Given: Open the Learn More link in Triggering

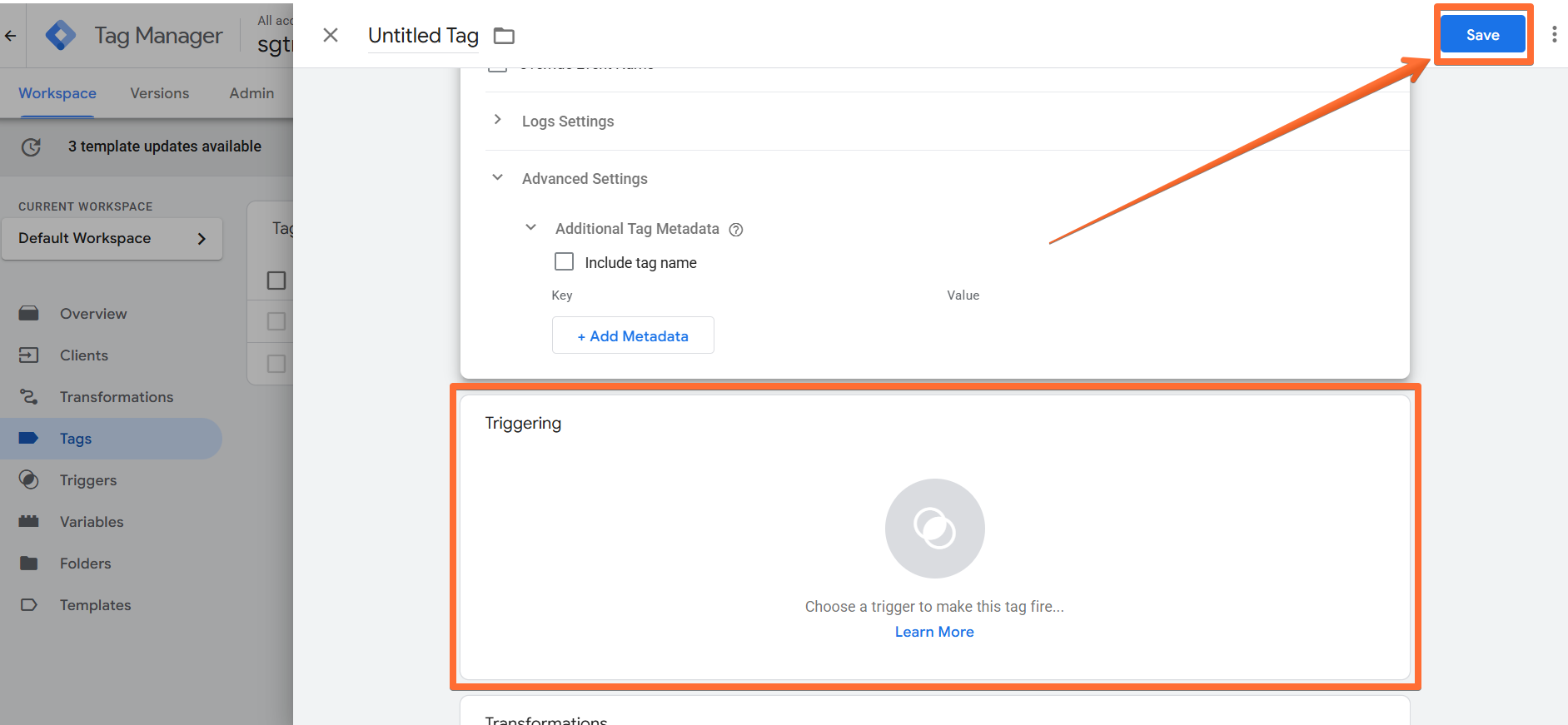Looking at the screenshot, I should point(934,632).
